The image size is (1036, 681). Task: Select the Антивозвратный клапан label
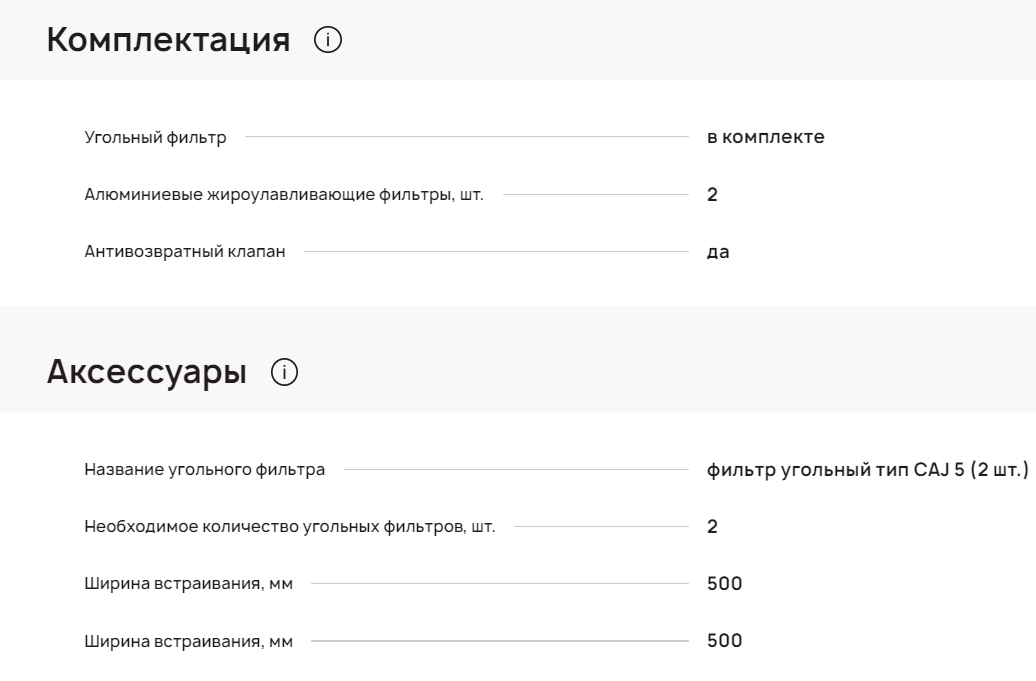(x=185, y=252)
